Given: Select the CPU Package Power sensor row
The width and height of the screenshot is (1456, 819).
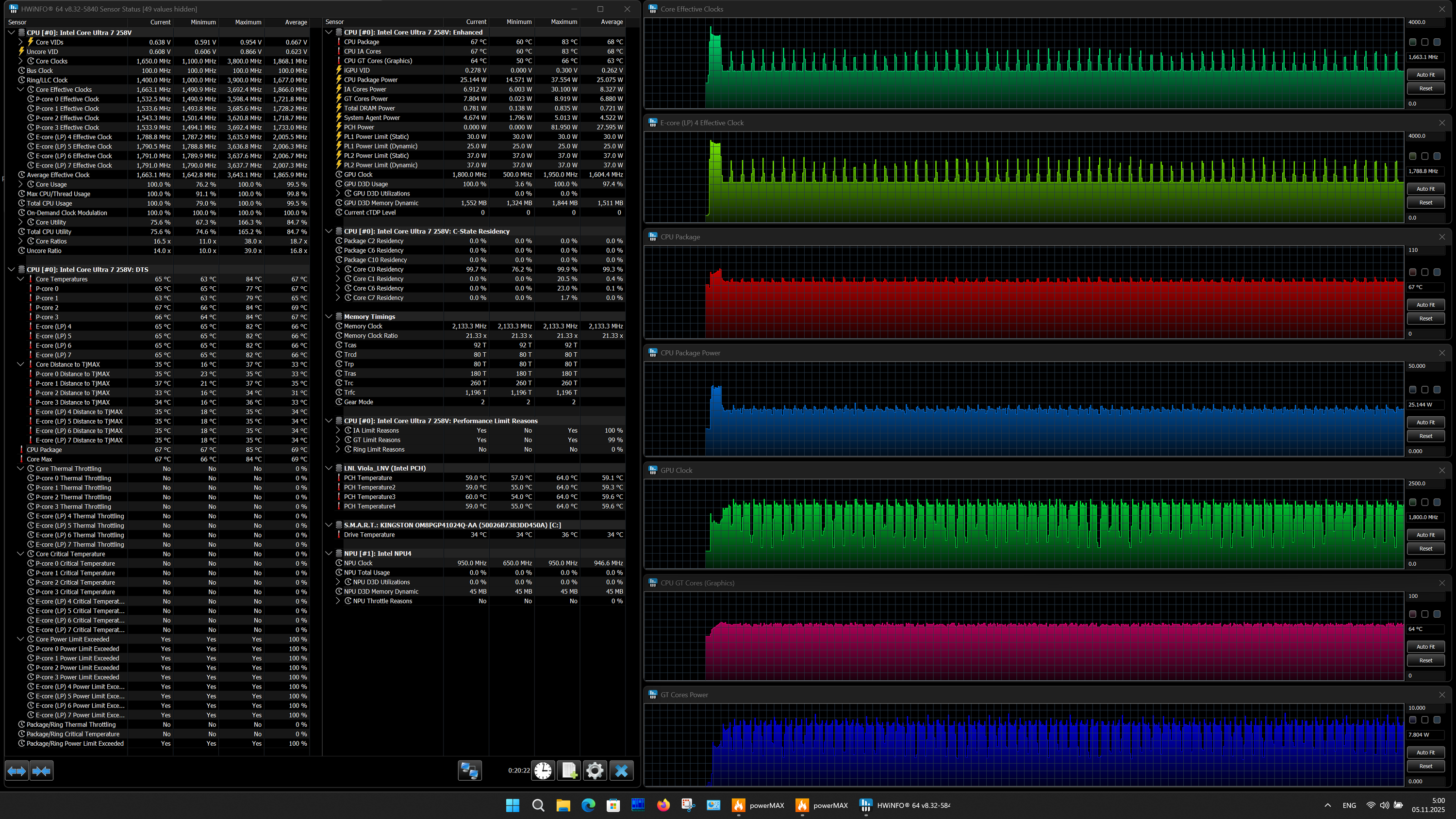Looking at the screenshot, I should (370, 80).
